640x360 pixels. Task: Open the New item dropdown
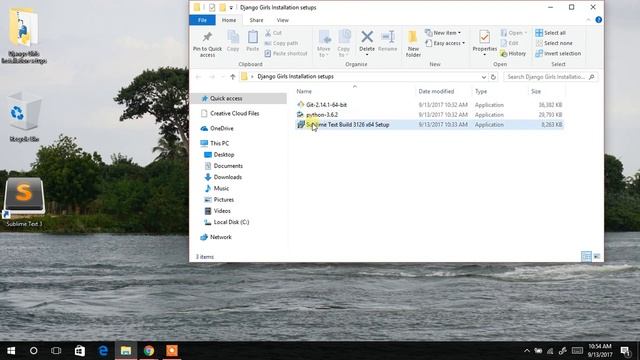coord(443,33)
